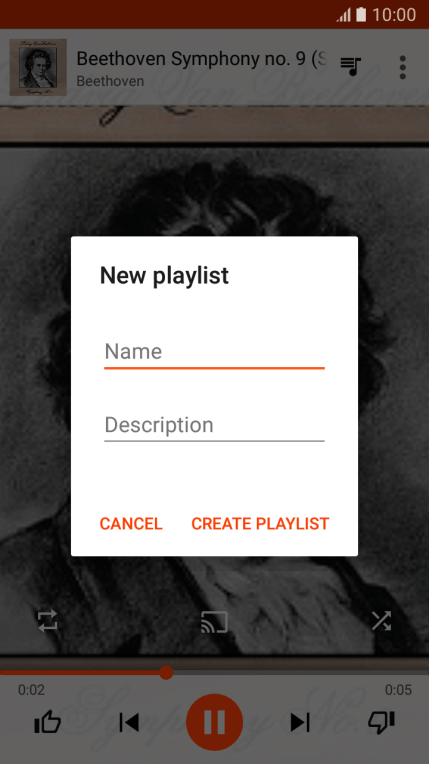
Task: Skip to the previous track
Action: coord(129,722)
